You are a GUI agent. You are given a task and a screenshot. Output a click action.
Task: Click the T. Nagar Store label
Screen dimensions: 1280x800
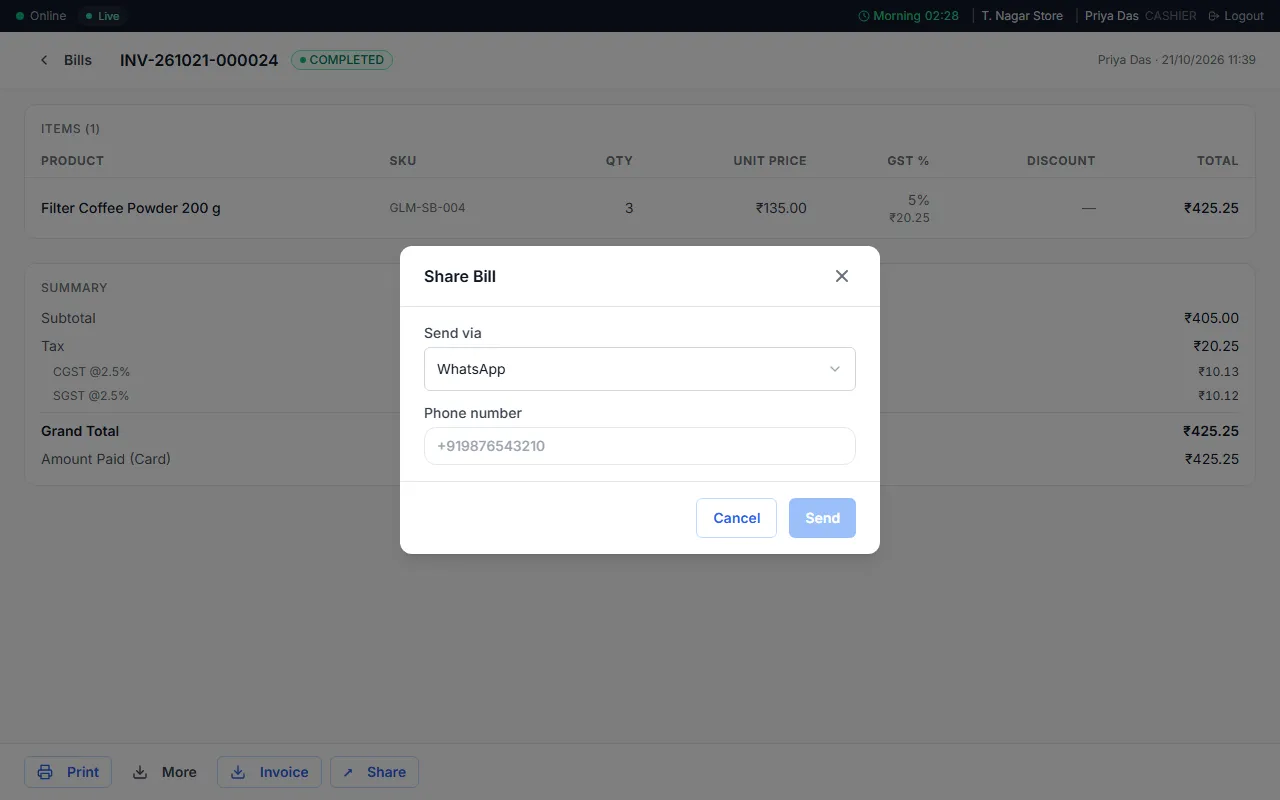coord(1022,16)
